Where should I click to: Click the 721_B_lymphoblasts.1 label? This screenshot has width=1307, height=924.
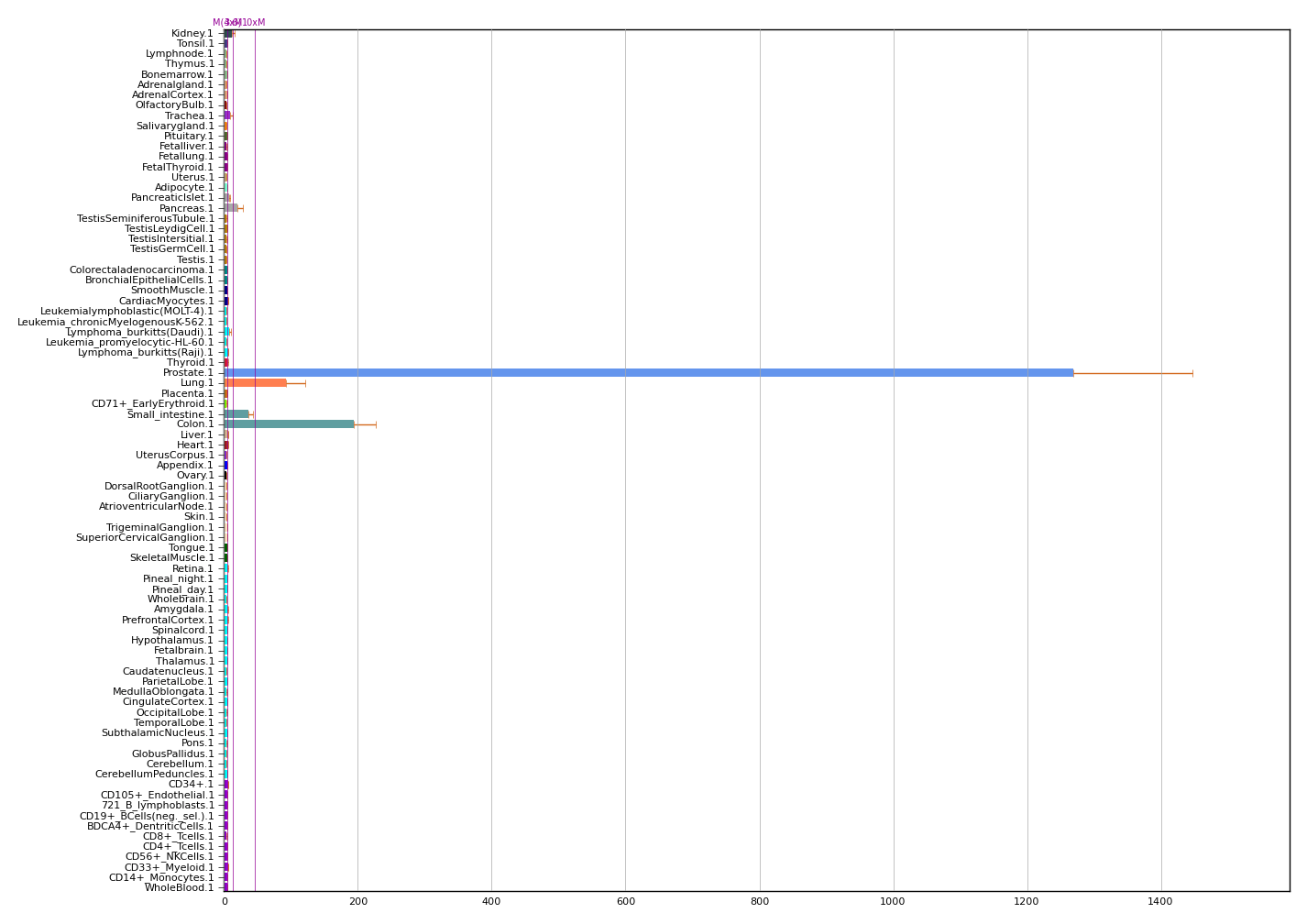click(x=158, y=806)
